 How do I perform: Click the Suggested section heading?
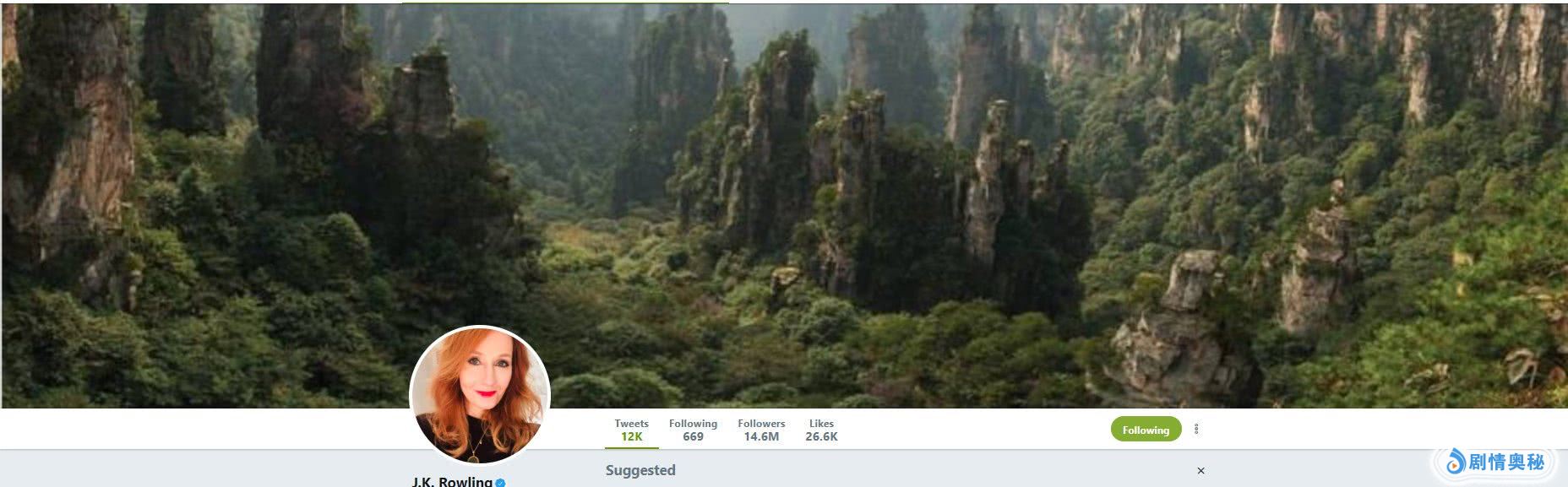(640, 470)
